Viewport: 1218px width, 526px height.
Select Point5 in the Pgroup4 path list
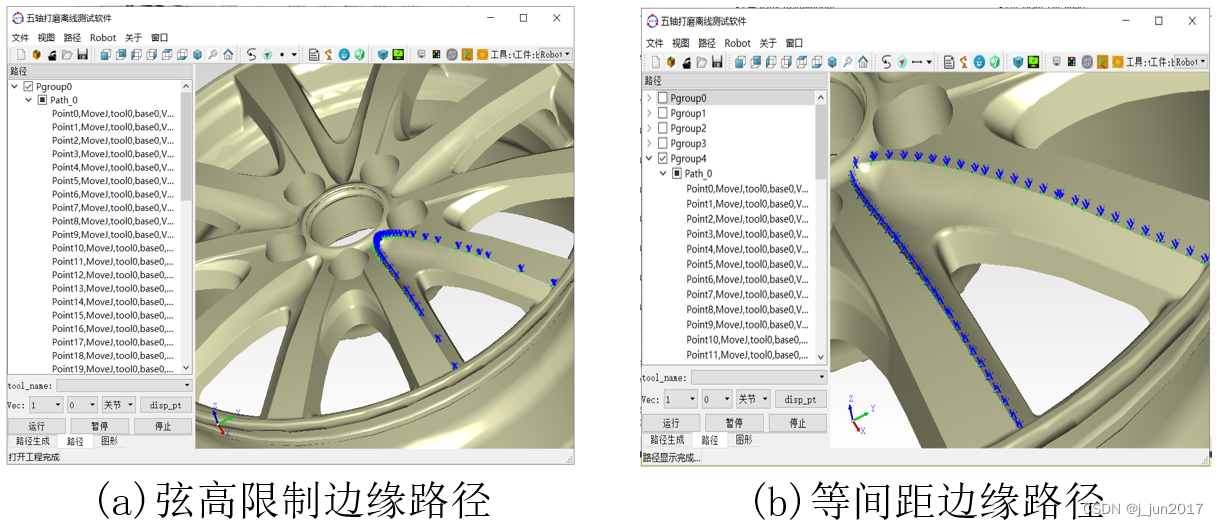point(745,264)
